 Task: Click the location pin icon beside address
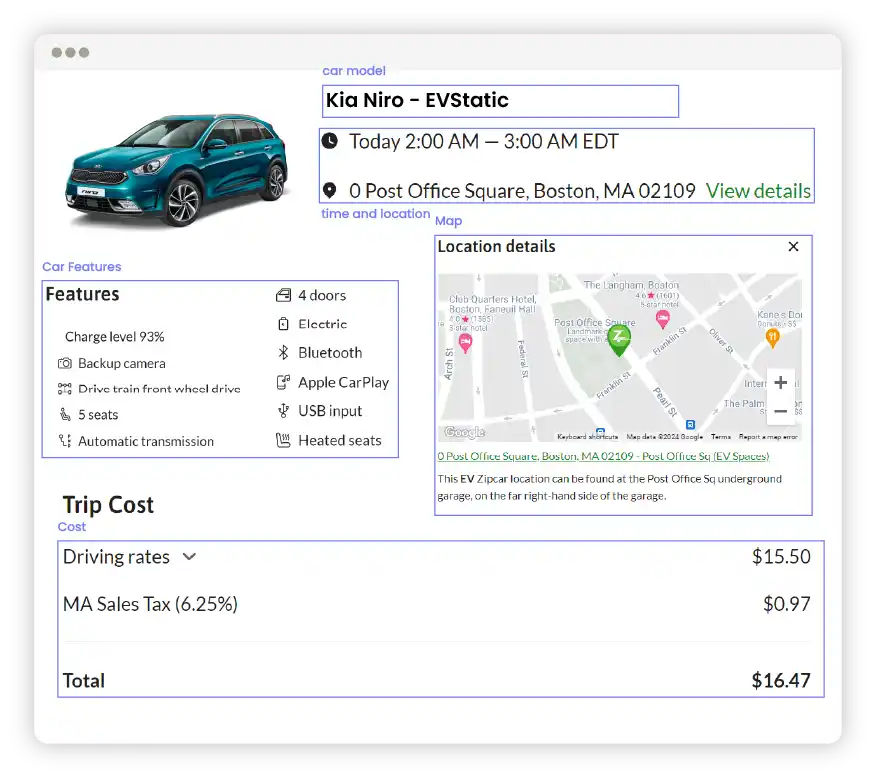(x=330, y=191)
